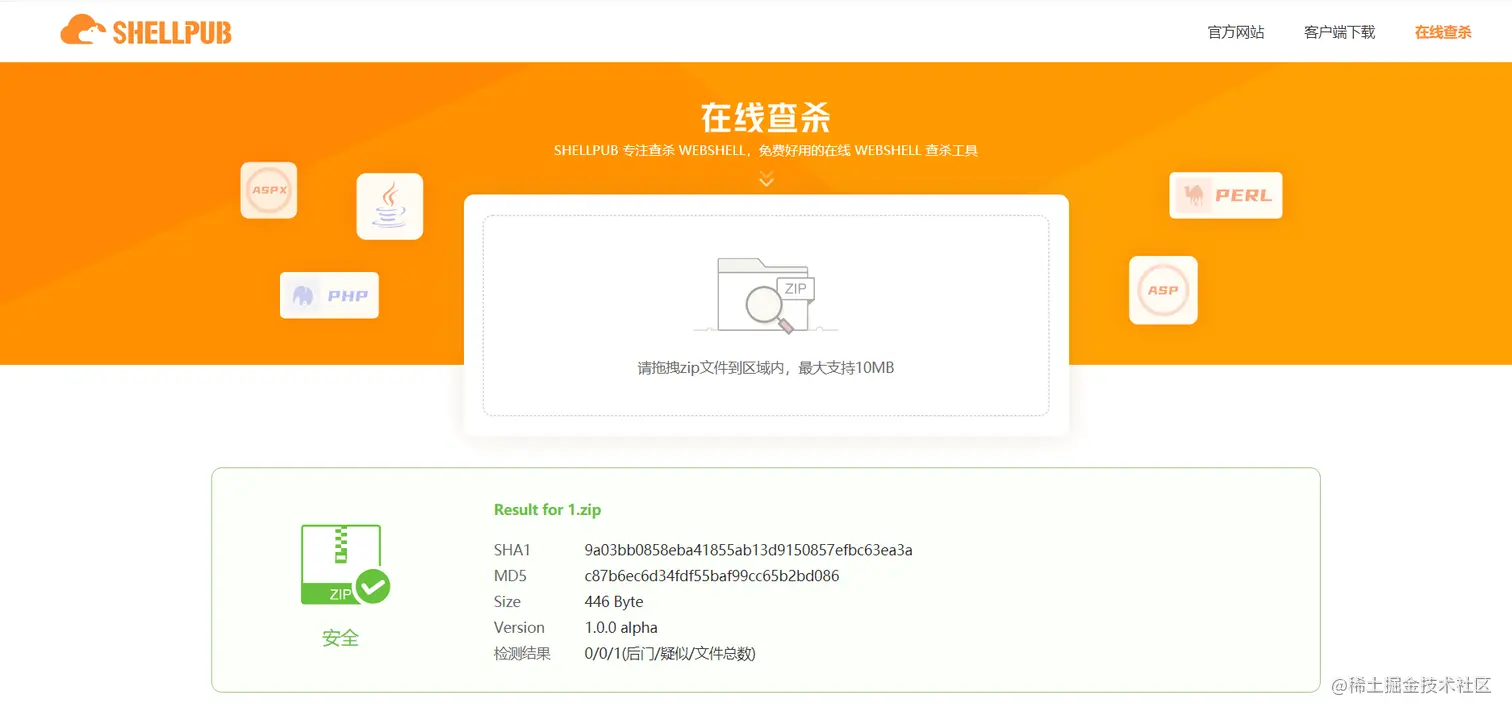Image resolution: width=1512 pixels, height=716 pixels.
Task: Select the PERL language icon
Action: [1226, 195]
